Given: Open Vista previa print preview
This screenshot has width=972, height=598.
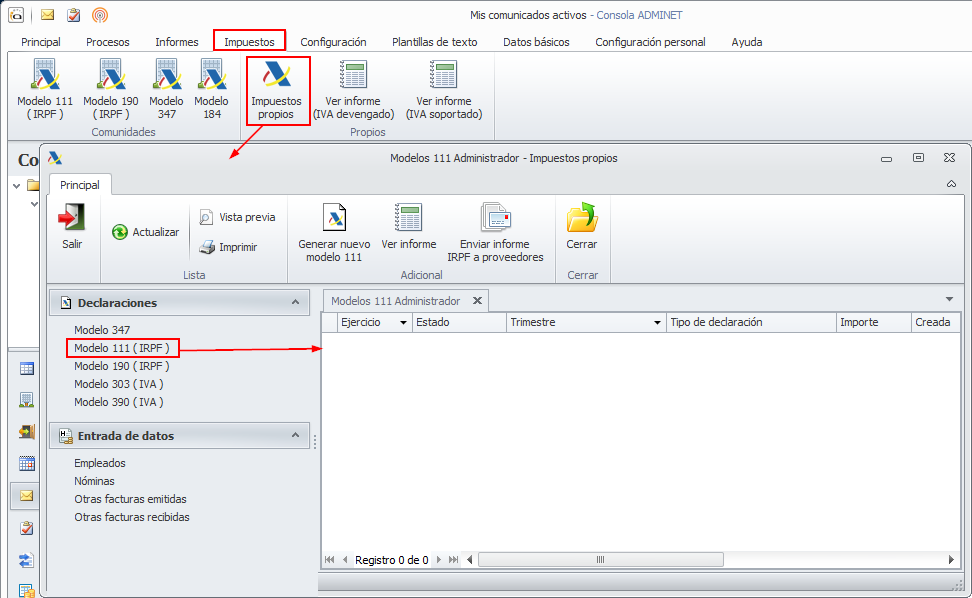Looking at the screenshot, I should tap(237, 217).
